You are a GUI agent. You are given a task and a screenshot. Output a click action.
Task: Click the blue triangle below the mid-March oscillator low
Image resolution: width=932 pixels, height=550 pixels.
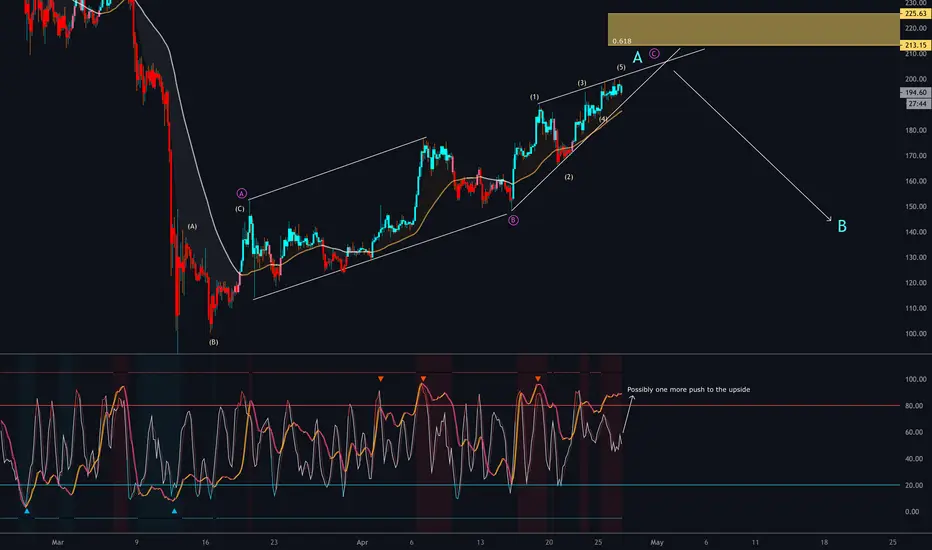point(174,511)
